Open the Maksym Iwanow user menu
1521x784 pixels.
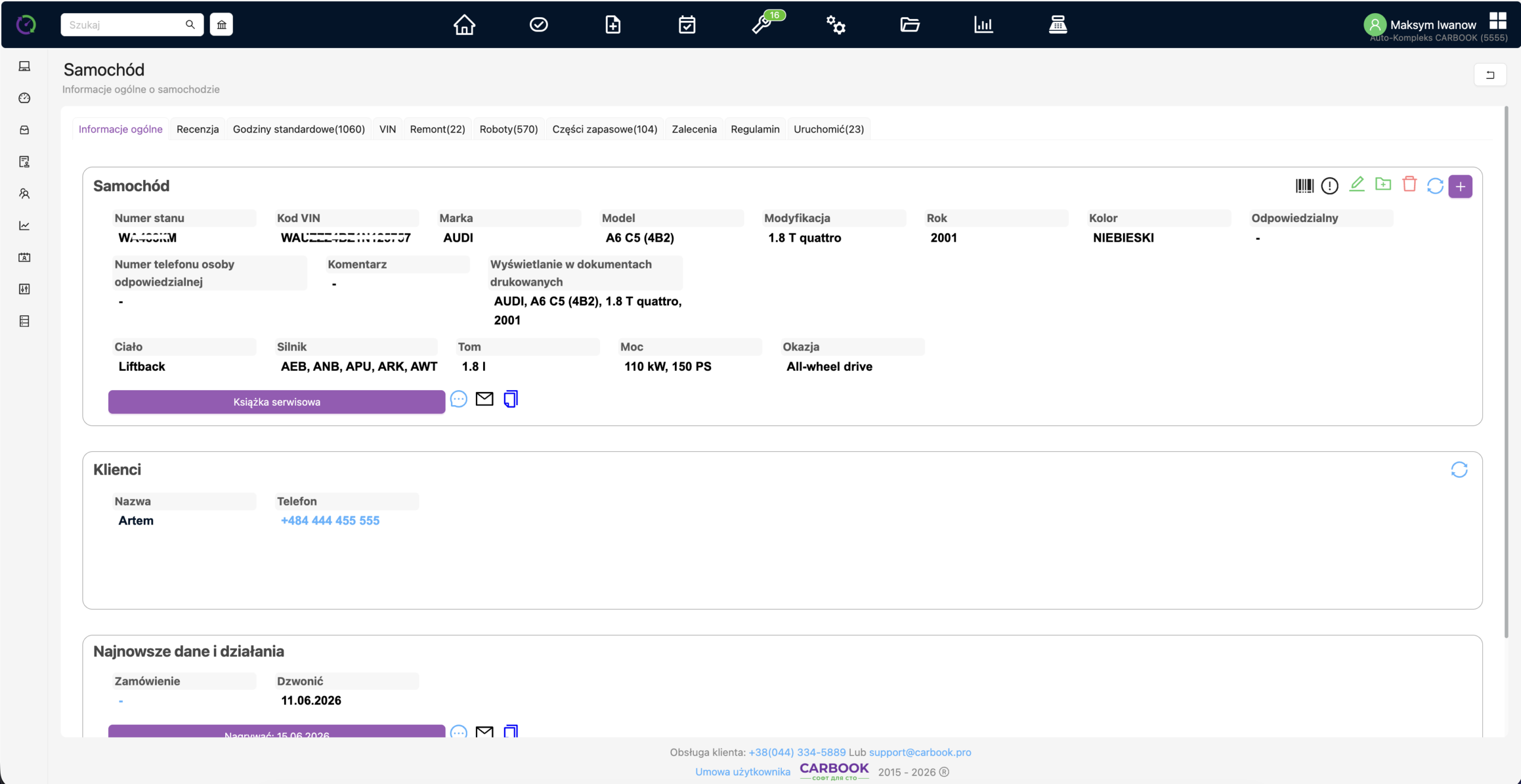point(1433,25)
